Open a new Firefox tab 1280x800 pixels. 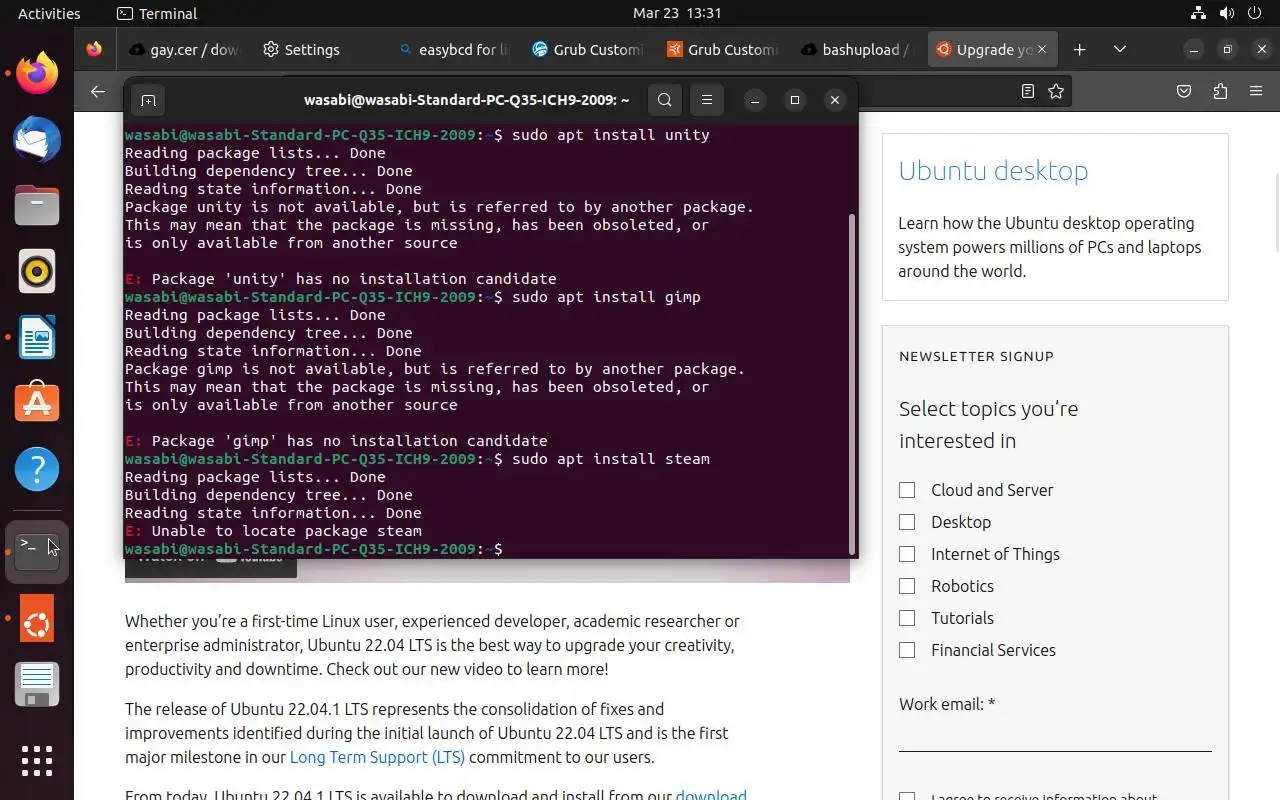(1080, 49)
